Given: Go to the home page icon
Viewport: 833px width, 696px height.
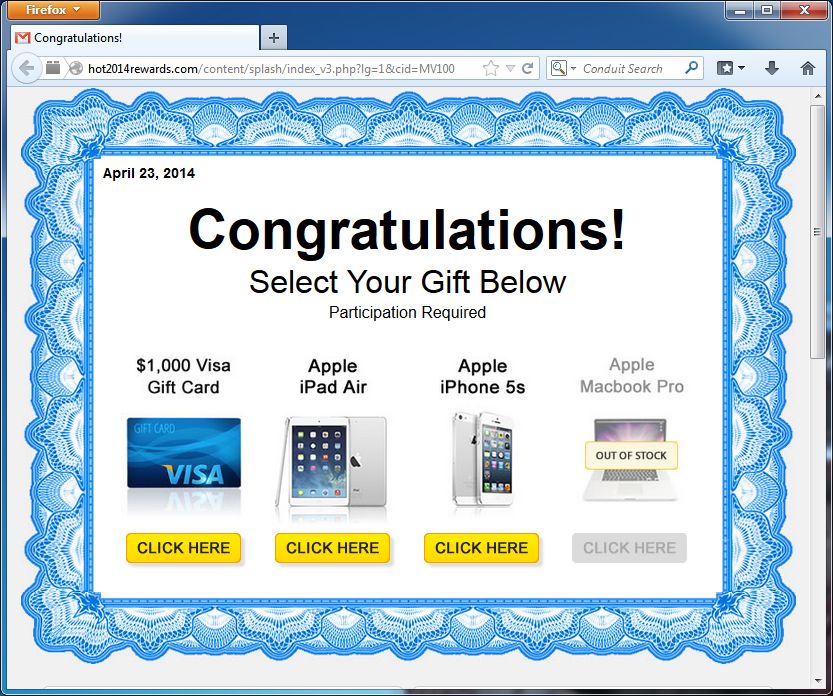Looking at the screenshot, I should pos(808,68).
